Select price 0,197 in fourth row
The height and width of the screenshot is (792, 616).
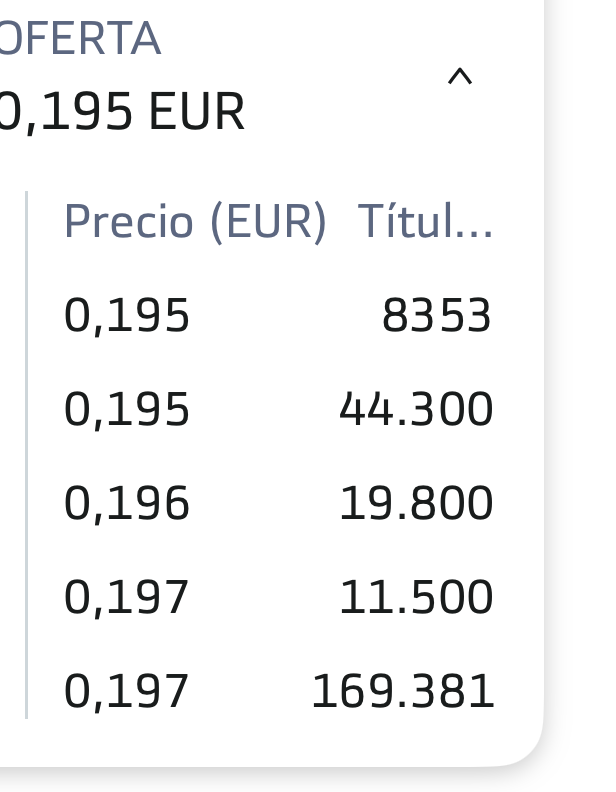point(127,598)
